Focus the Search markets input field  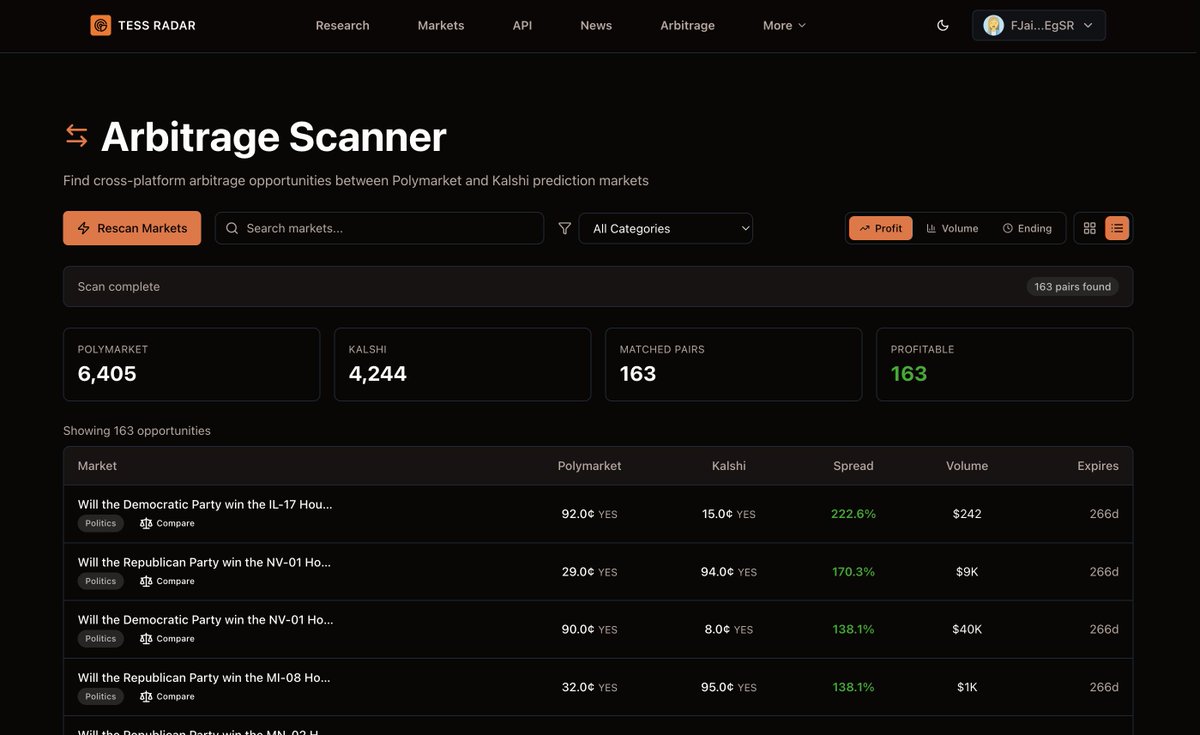pos(379,228)
